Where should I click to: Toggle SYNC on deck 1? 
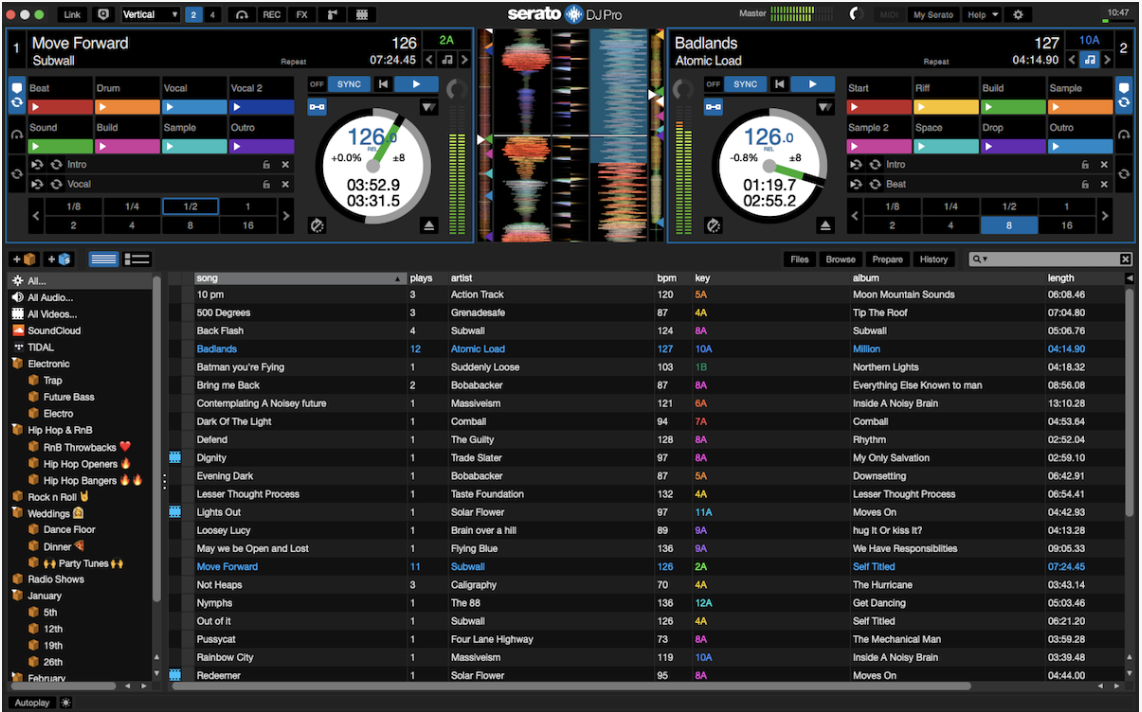coord(348,85)
